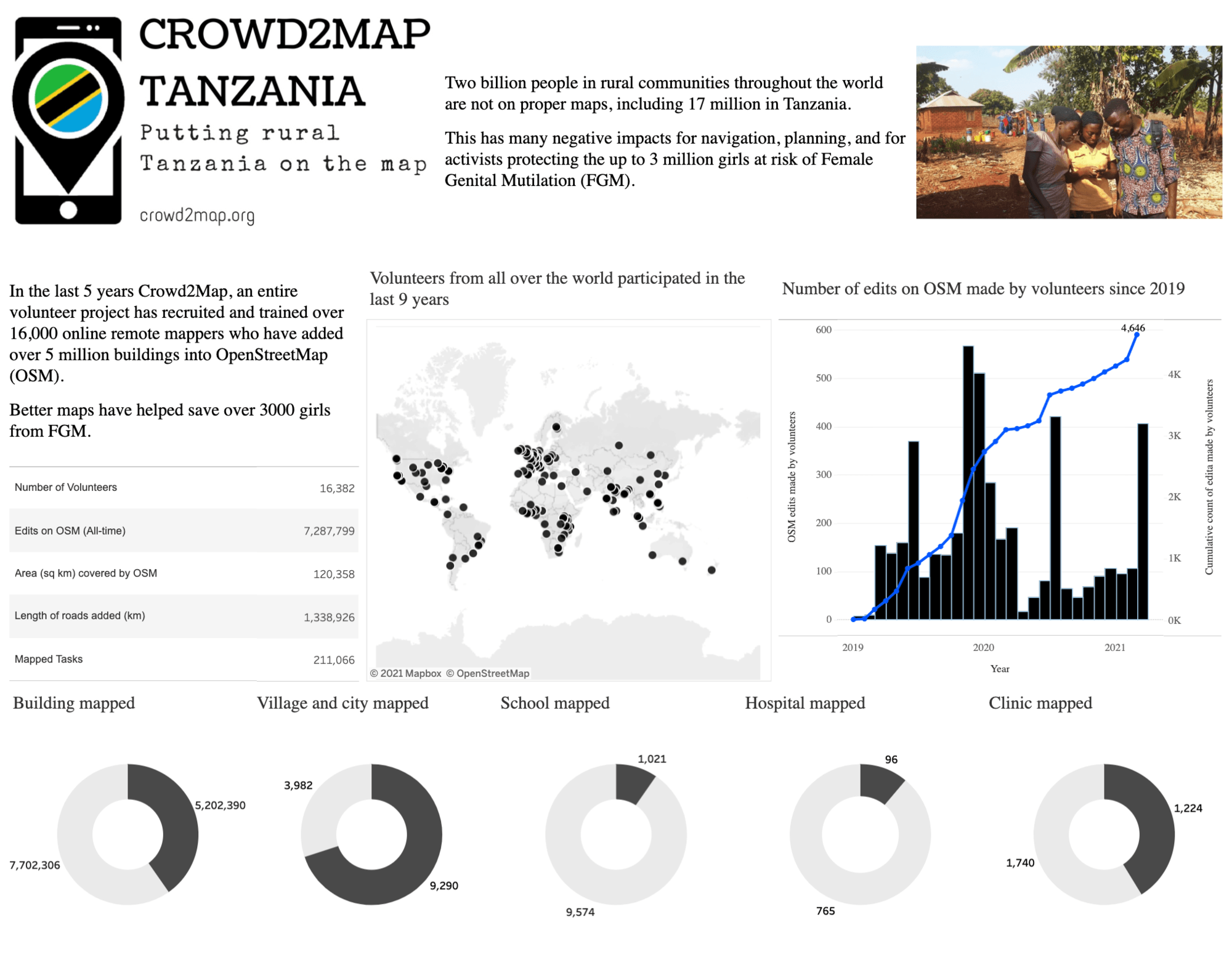
Task: Click the Building mapped heading
Action: [x=74, y=703]
